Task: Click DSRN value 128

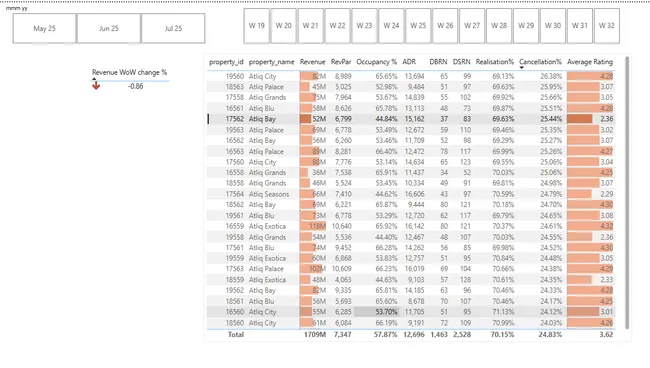Action: (465, 280)
